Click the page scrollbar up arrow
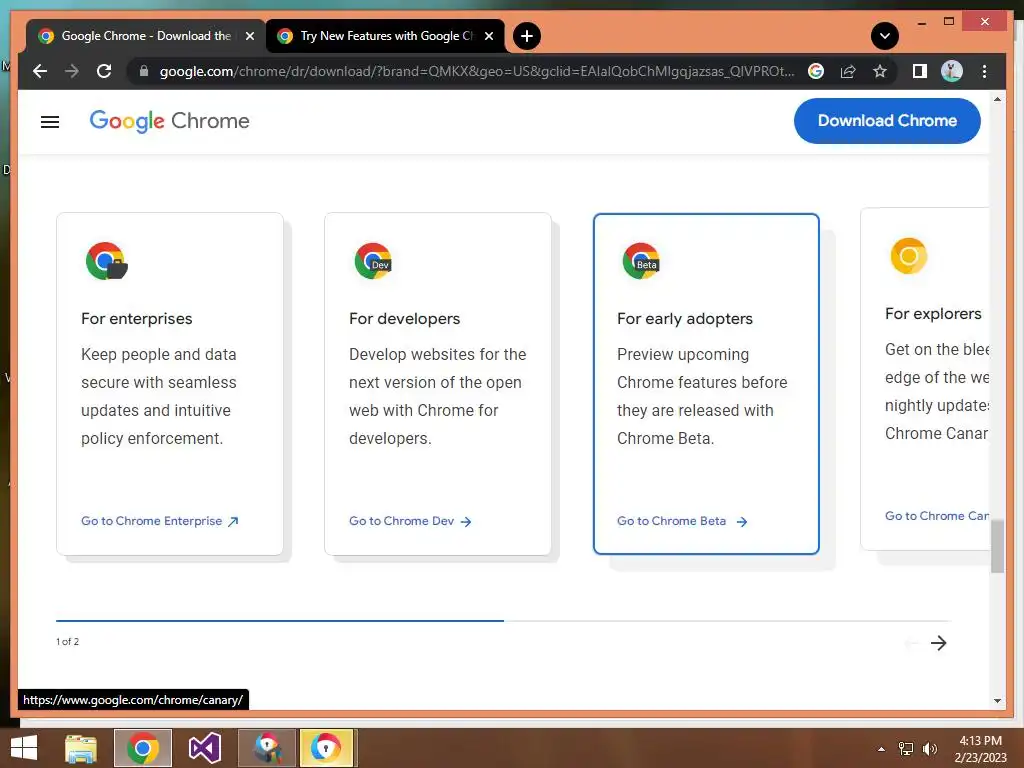1024x768 pixels. [x=997, y=99]
